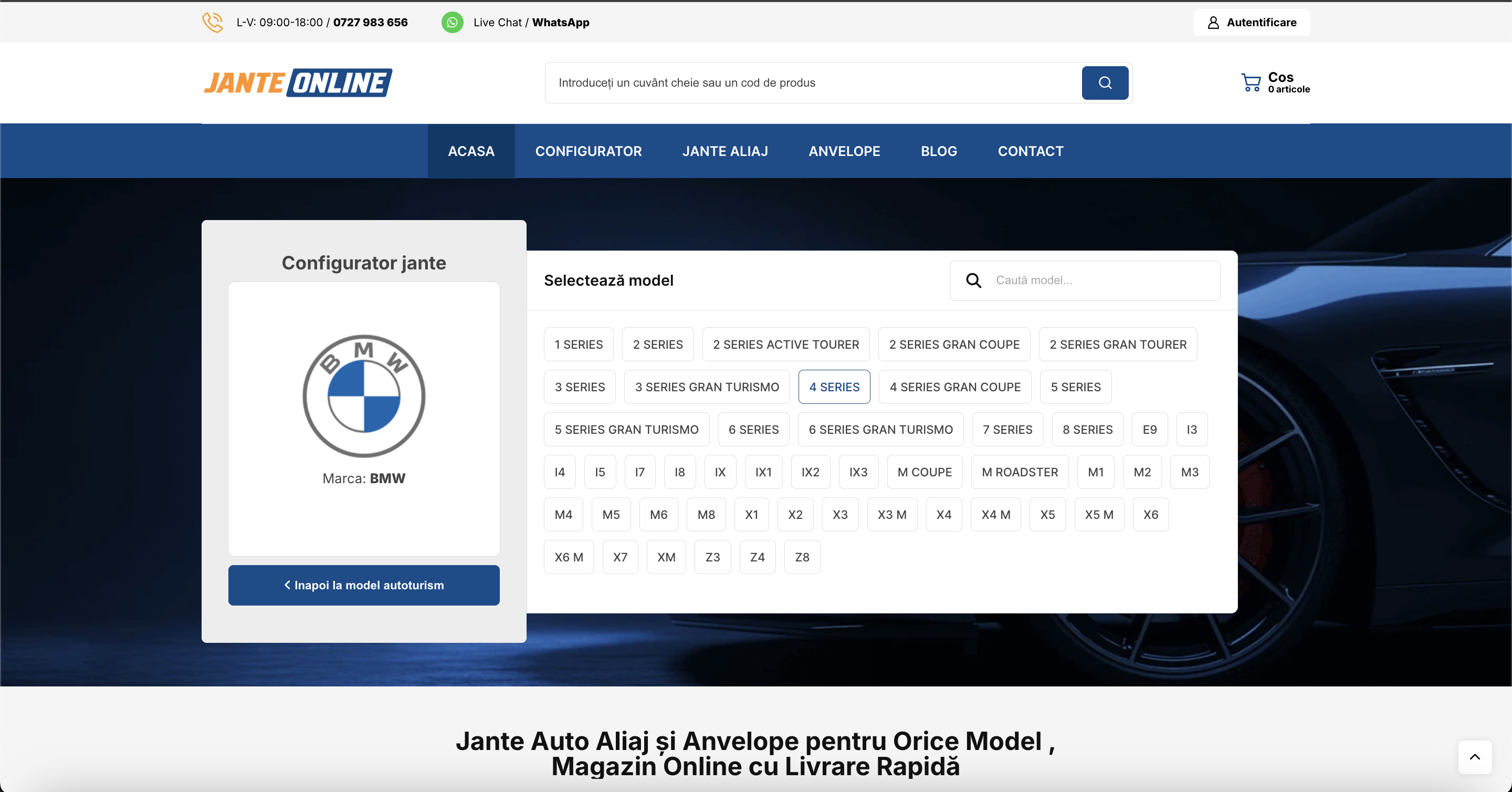Click magnifier icon inside model search box
This screenshot has height=792, width=1512.
pyautogui.click(x=973, y=280)
